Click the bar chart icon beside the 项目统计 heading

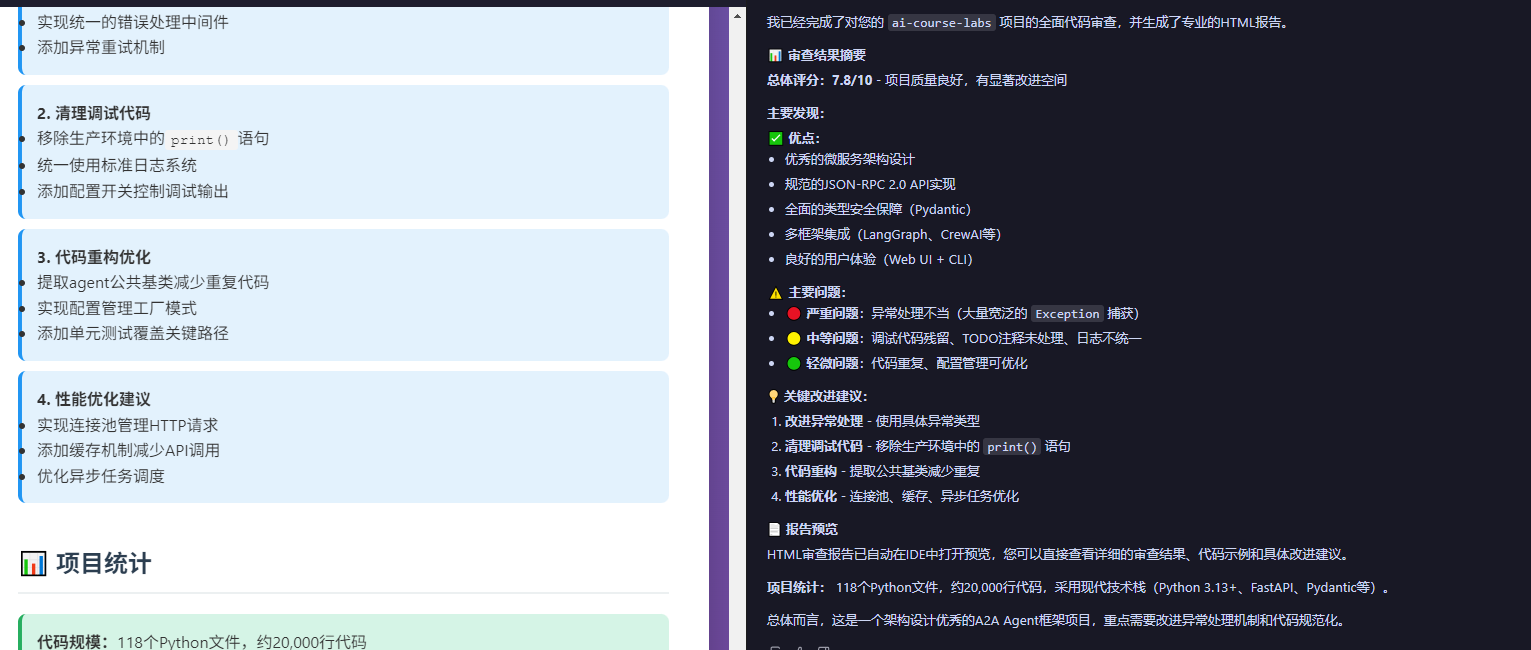[35, 563]
